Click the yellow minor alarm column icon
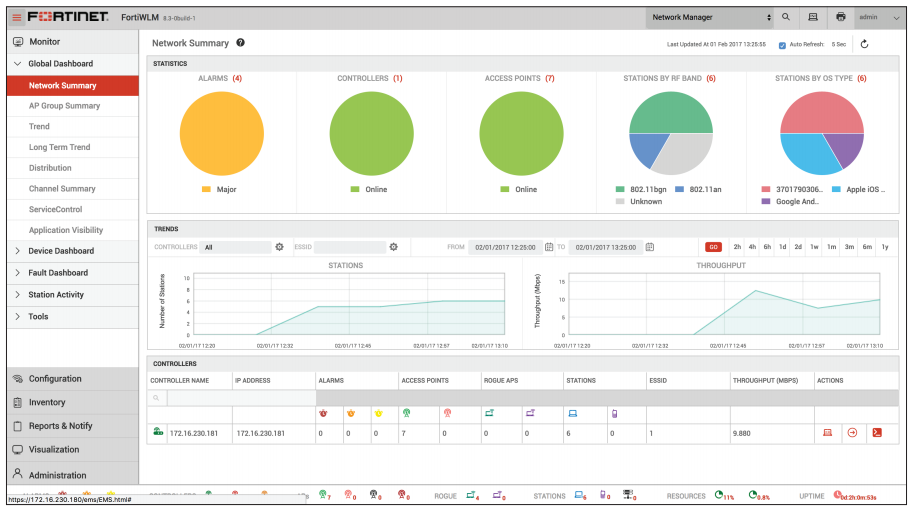911x511 pixels. pyautogui.click(x=378, y=413)
